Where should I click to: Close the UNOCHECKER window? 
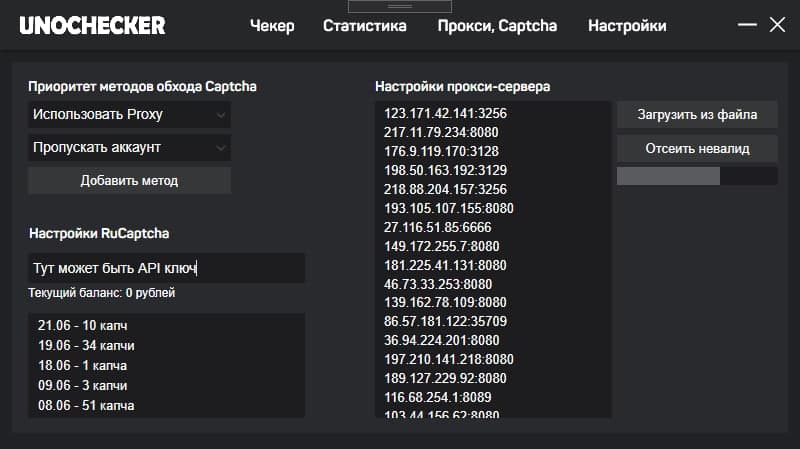point(777,24)
